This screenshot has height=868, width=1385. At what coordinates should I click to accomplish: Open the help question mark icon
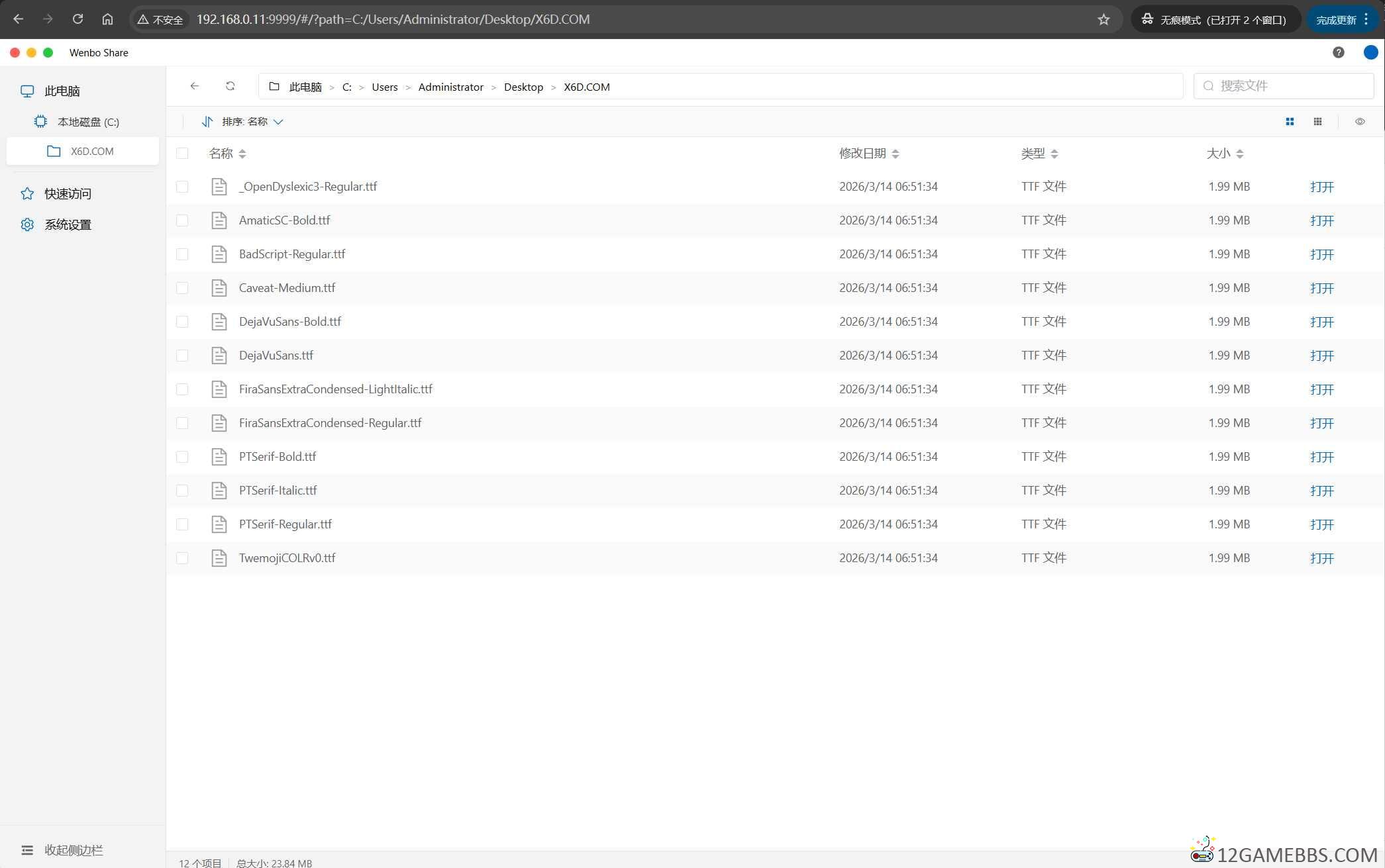tap(1339, 52)
